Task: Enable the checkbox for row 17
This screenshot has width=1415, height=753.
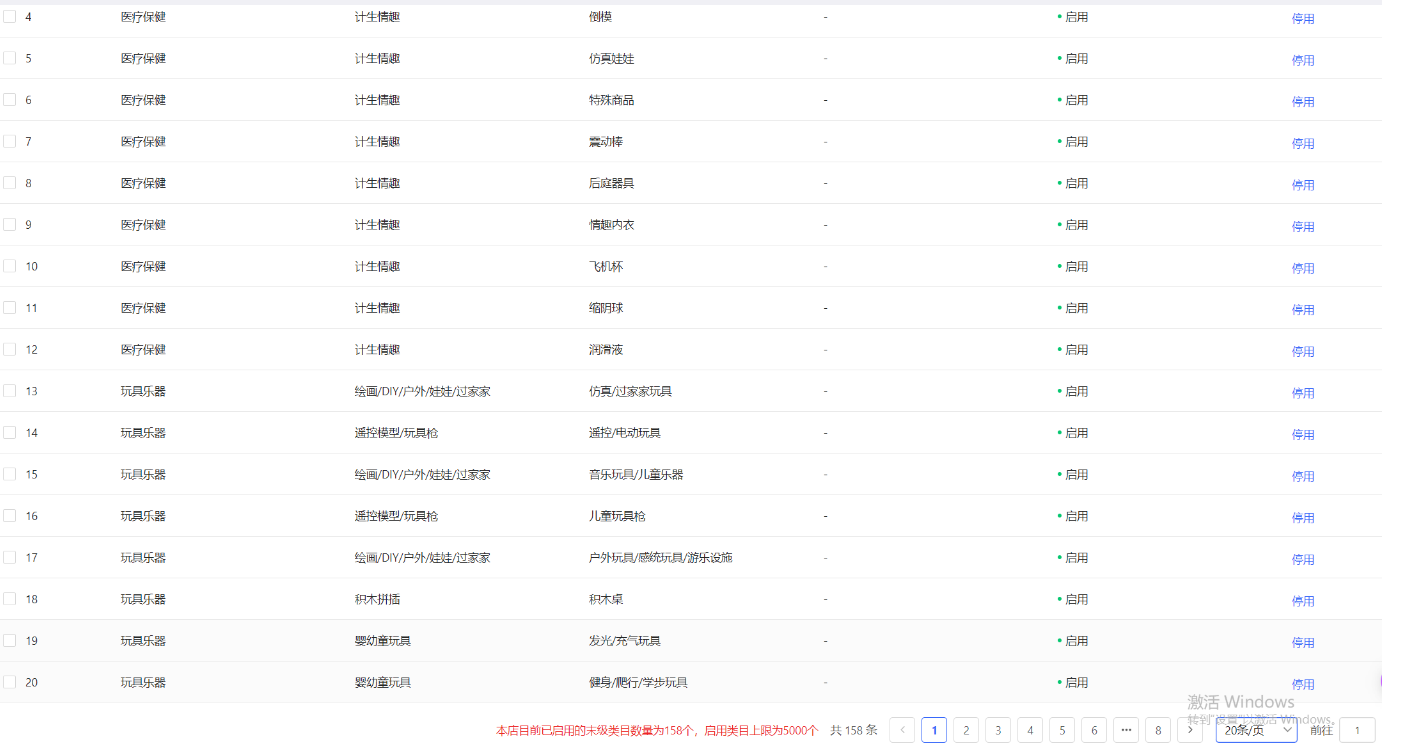Action: (x=10, y=557)
